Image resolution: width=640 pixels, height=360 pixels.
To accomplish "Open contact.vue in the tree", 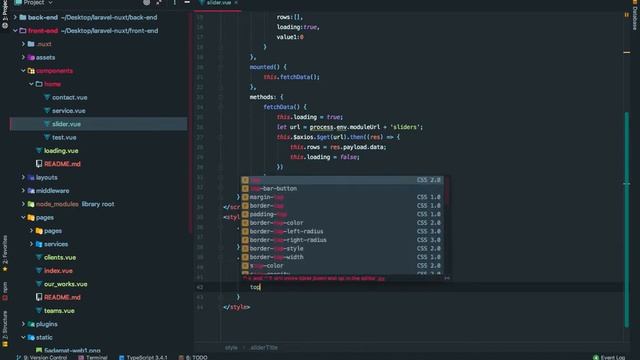I will point(69,98).
